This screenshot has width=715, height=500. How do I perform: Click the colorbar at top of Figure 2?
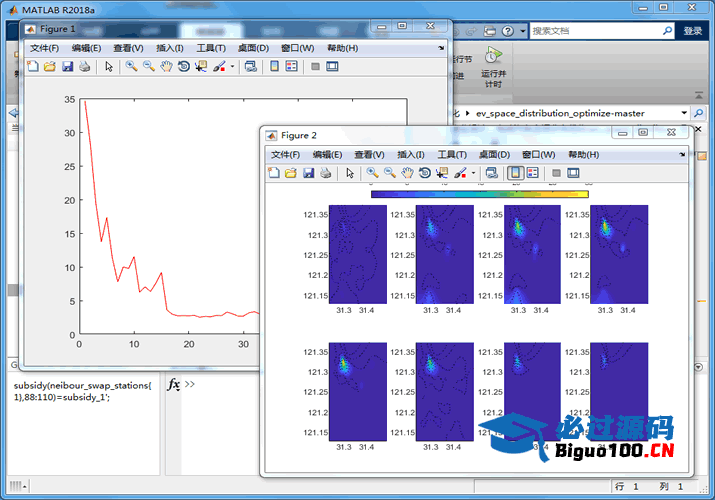click(x=479, y=193)
